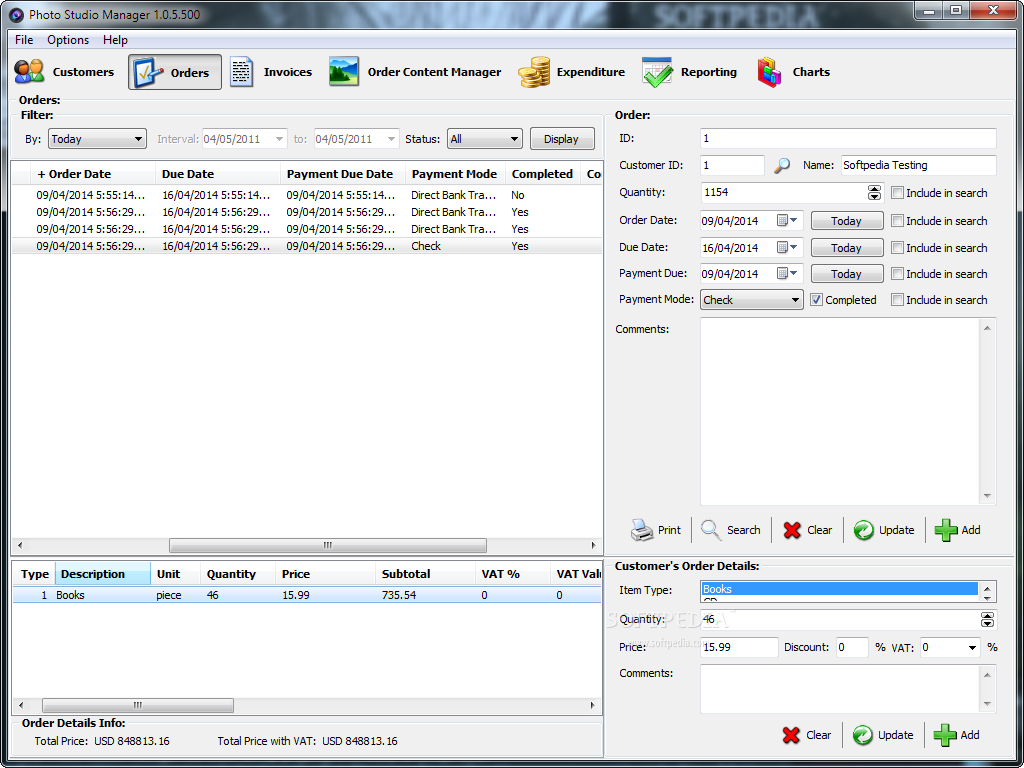
Task: Enable Include in search for Payment Mode
Action: pyautogui.click(x=898, y=300)
